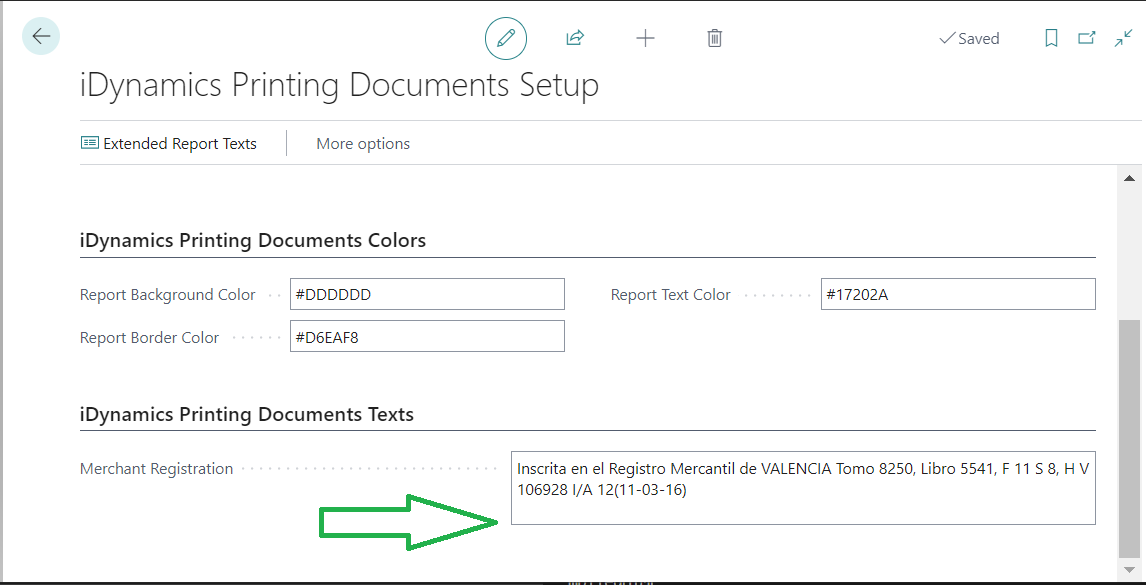Create a new record with plus icon
This screenshot has height=585, width=1146.
click(x=645, y=38)
